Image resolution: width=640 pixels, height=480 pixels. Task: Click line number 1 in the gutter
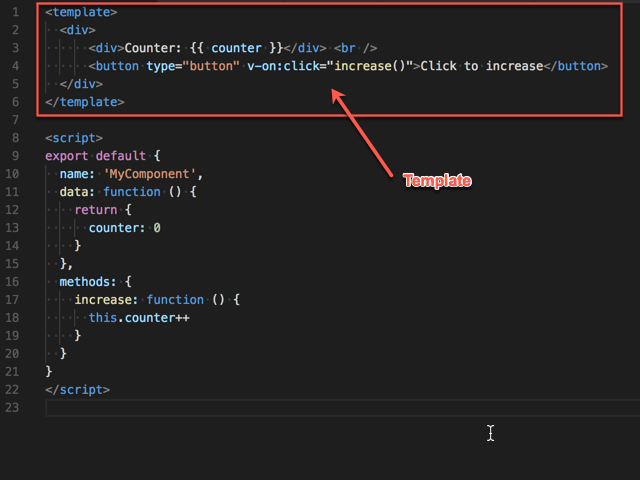coord(17,12)
